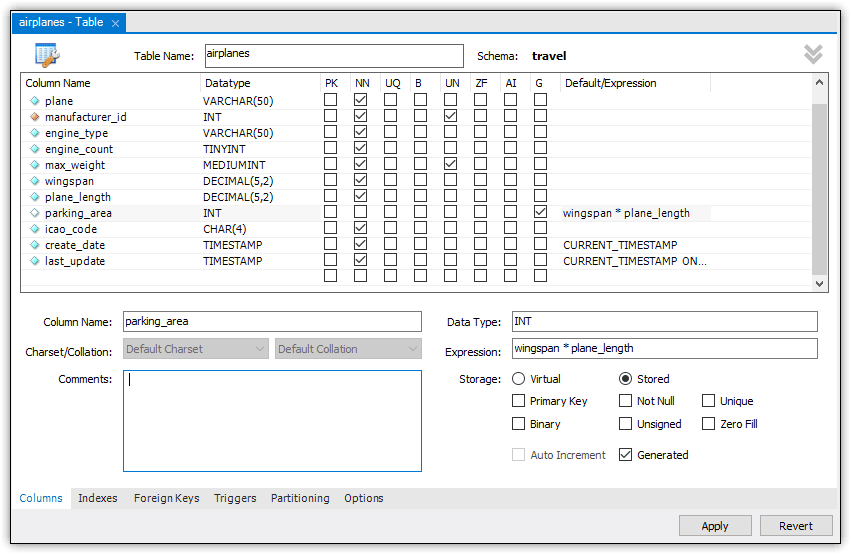Toggle the Unsigned checkbox
This screenshot has height=554, width=851.
626,424
